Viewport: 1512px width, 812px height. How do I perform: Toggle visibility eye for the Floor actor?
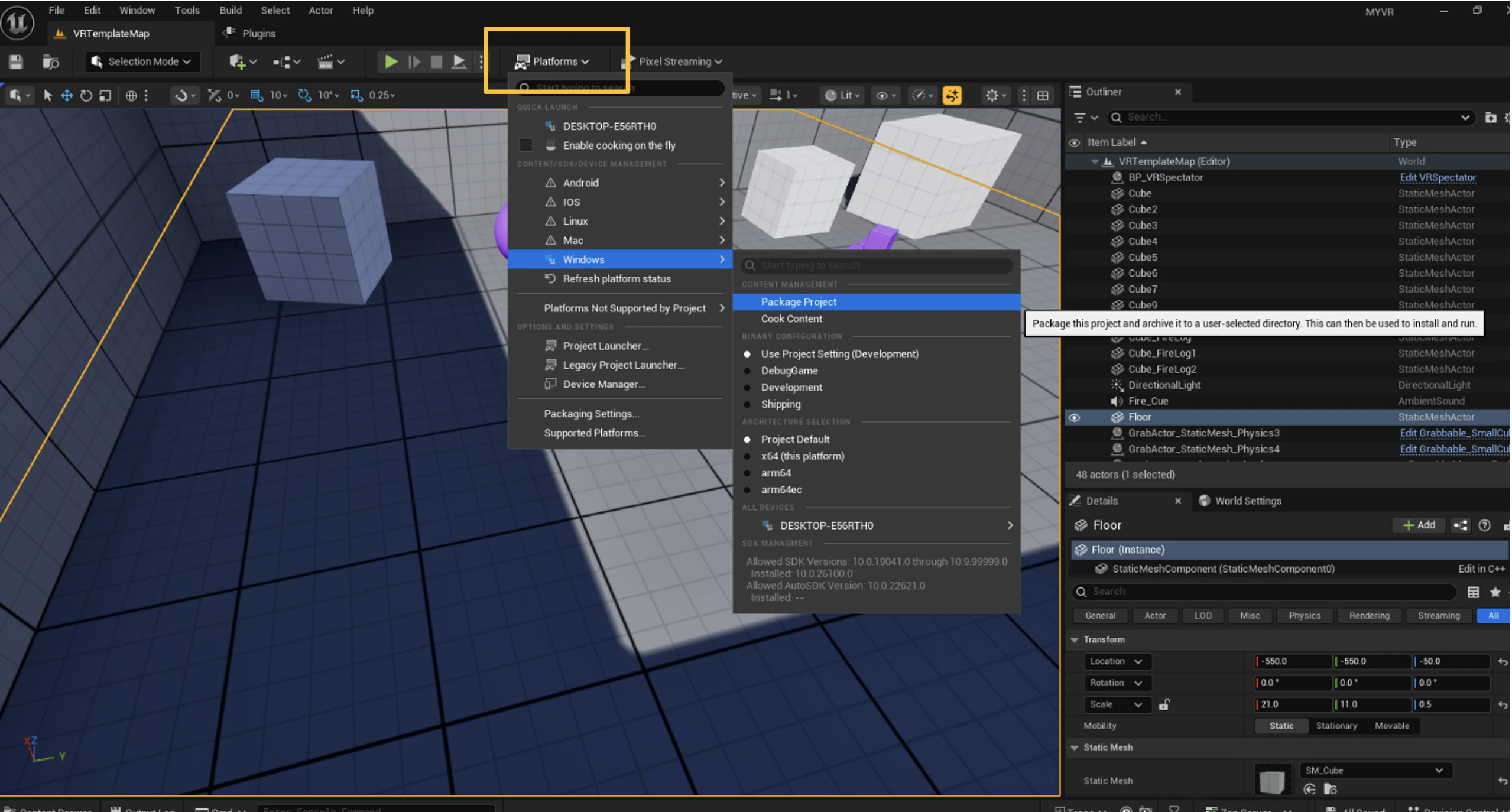(1074, 418)
